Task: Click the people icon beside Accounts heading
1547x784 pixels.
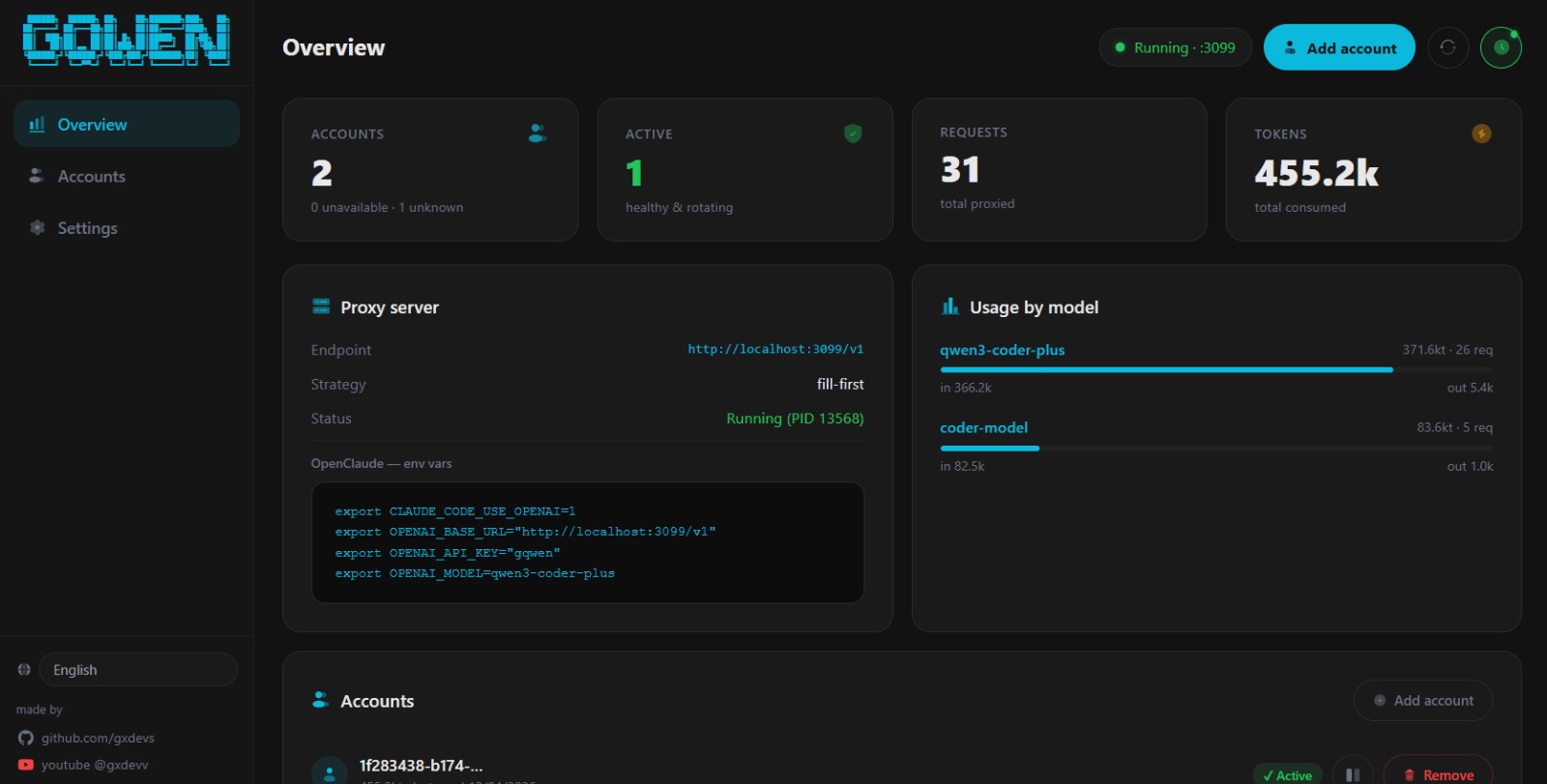Action: (321, 699)
